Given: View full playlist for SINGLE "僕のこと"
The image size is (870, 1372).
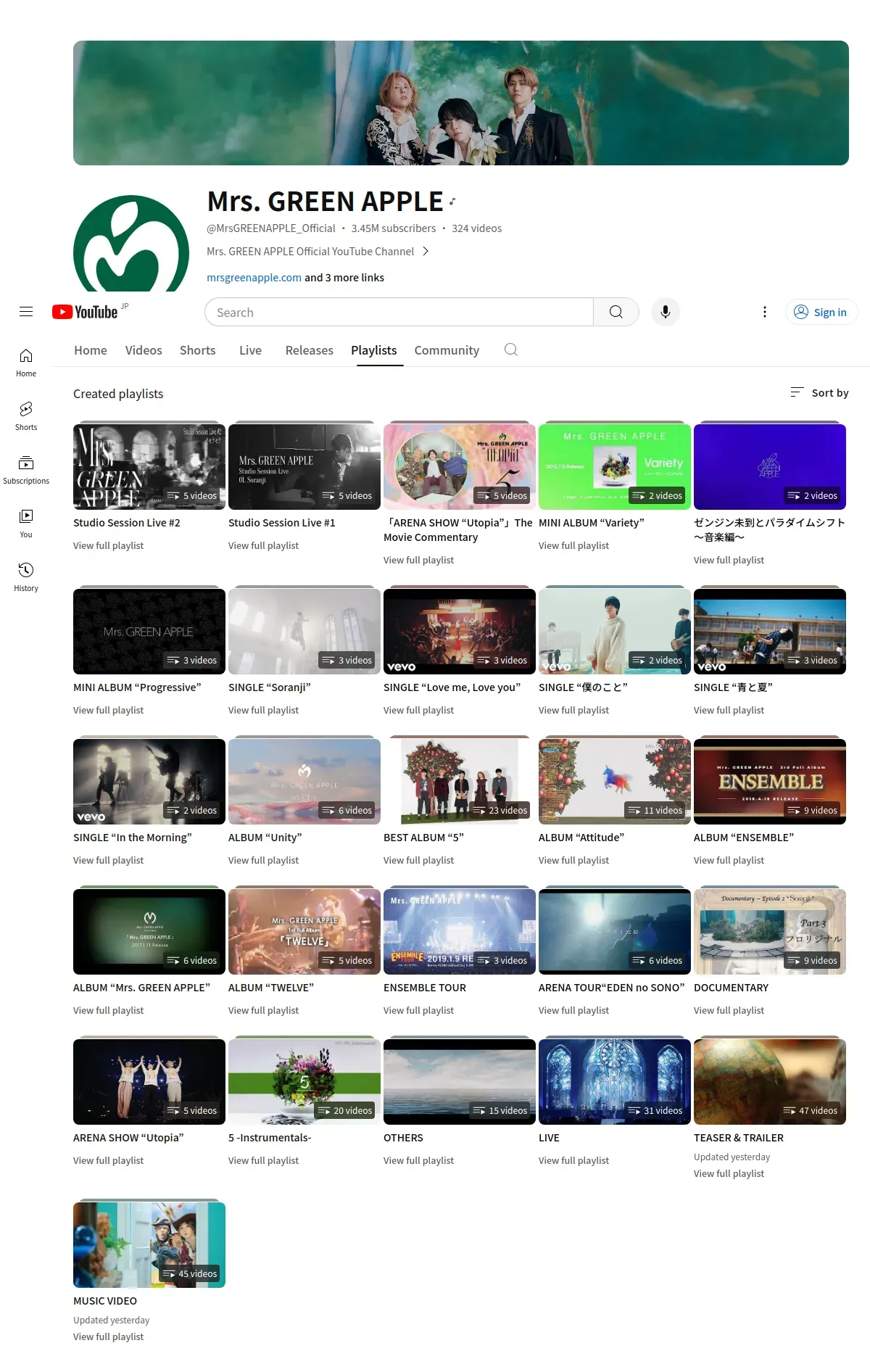Looking at the screenshot, I should pos(573,710).
